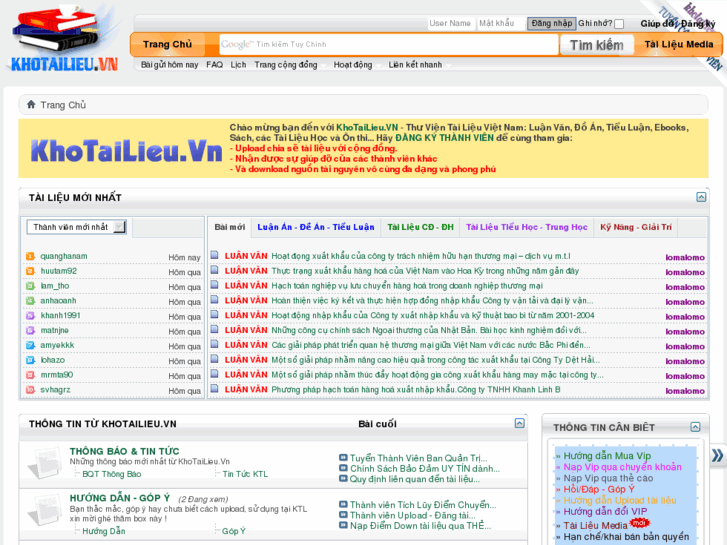Switch to 'Luận Án - Đề Án - Tiểu Luận' tab
Screen dimensions: 727x545
pyautogui.click(x=316, y=227)
